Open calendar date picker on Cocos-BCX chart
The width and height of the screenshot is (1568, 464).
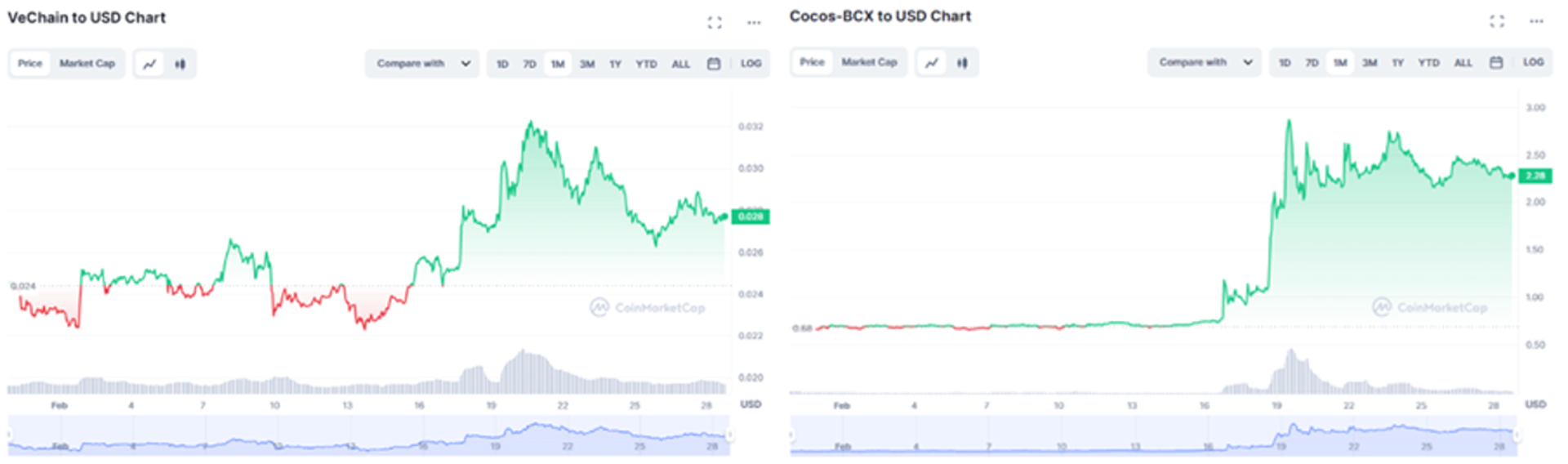click(1495, 62)
